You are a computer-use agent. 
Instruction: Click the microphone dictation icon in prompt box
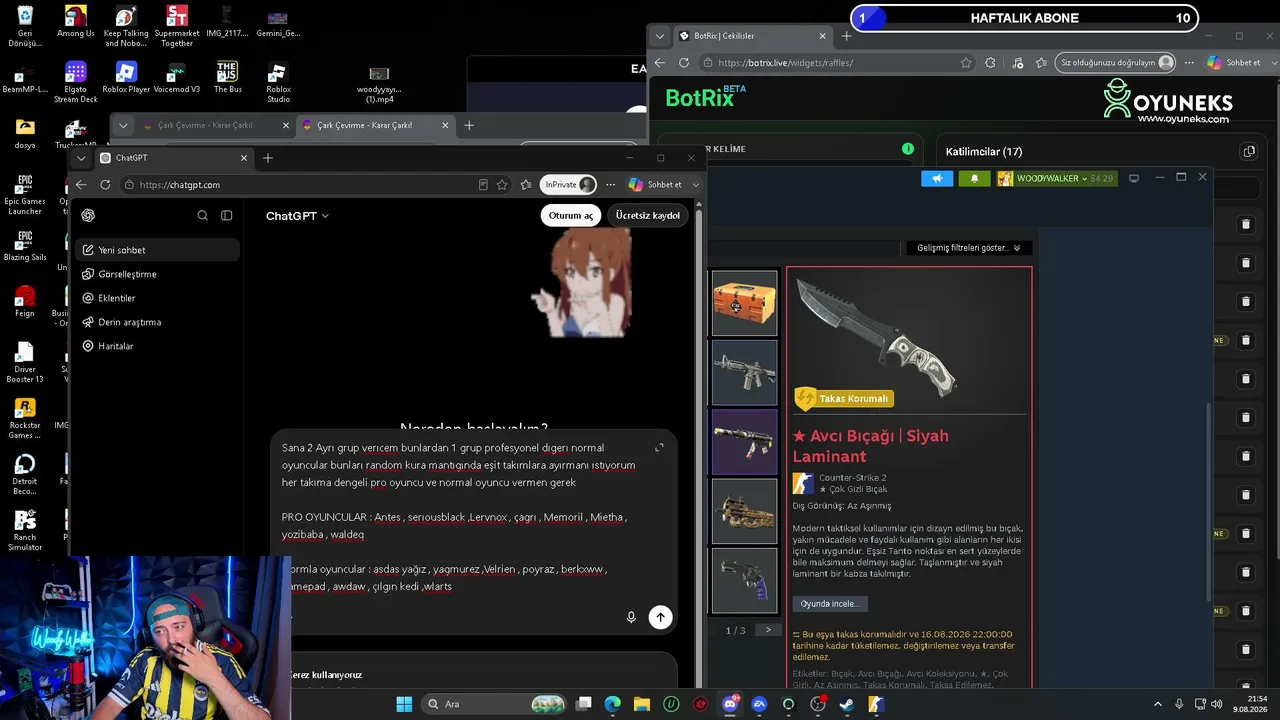pyautogui.click(x=631, y=617)
